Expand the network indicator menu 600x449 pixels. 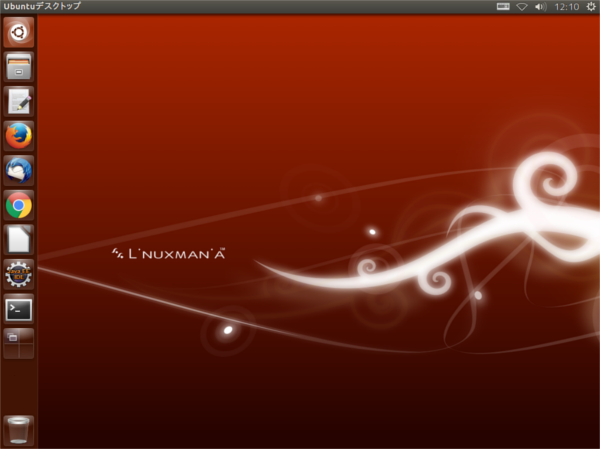pyautogui.click(x=521, y=7)
